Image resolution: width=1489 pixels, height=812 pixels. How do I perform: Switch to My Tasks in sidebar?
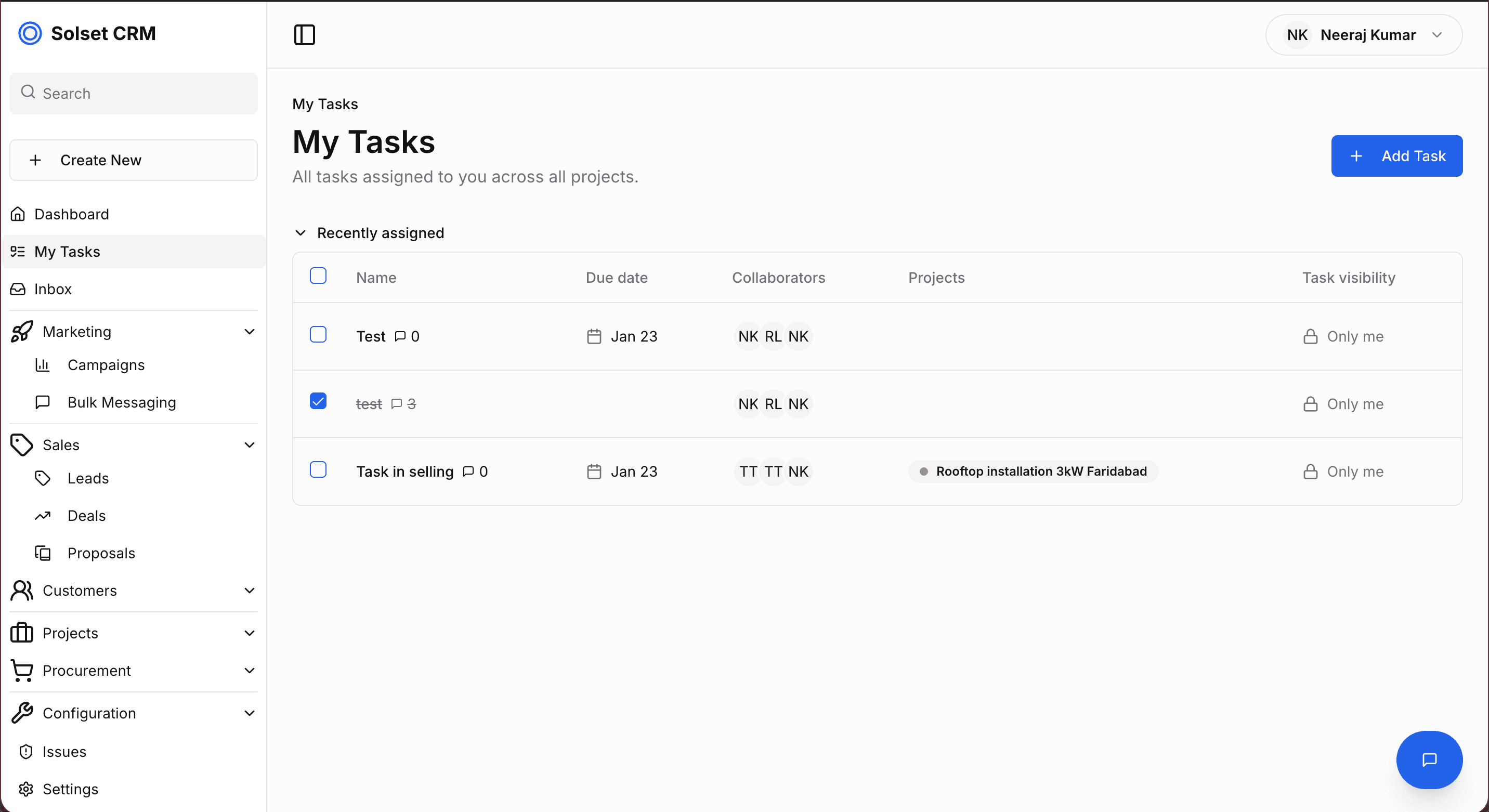point(67,252)
